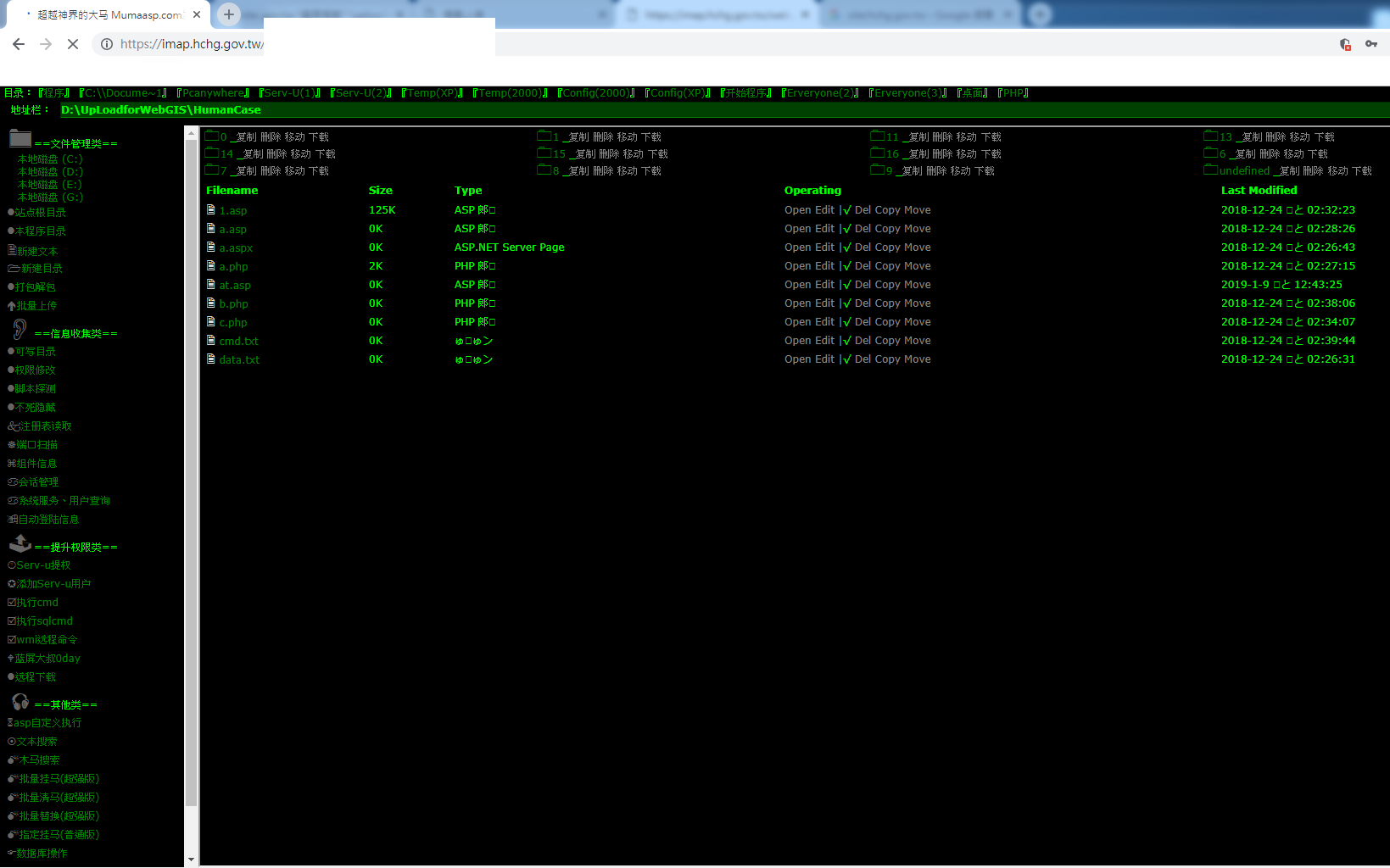This screenshot has height=868, width=1390.
Task: Select 本地磁盘 (D:) drive
Action: [x=50, y=171]
